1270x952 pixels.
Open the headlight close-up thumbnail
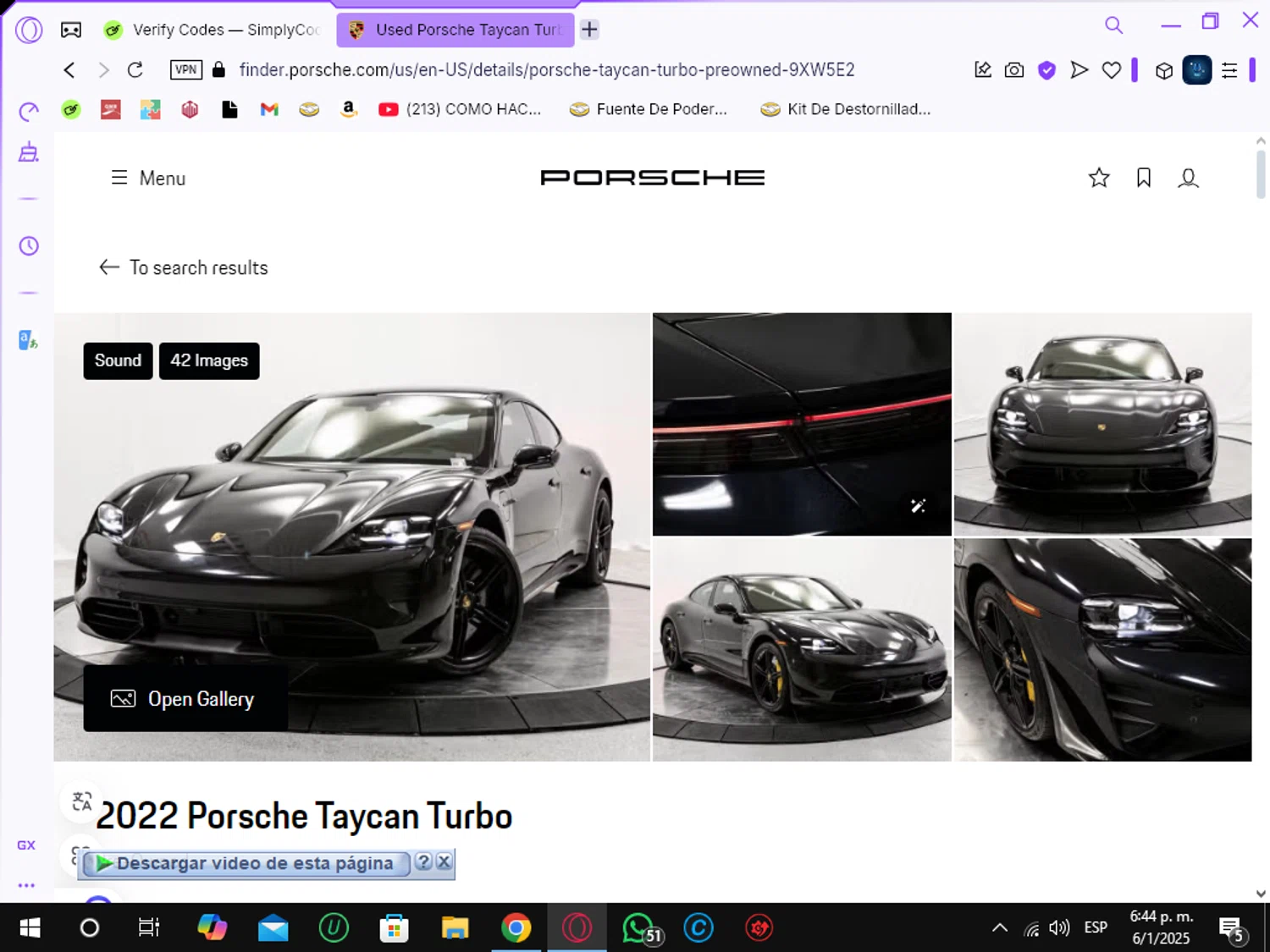[x=1102, y=650]
